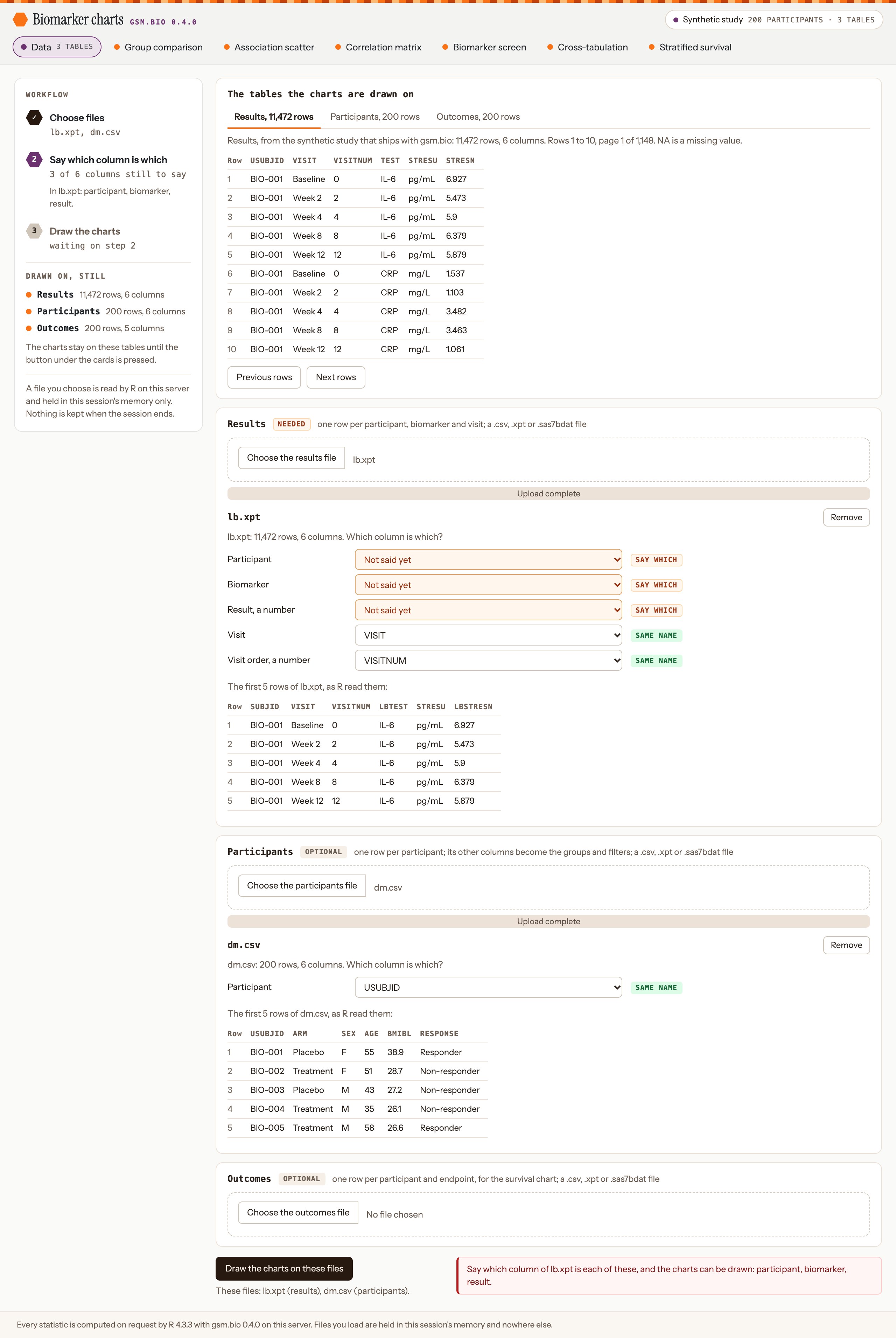896x1338 pixels.
Task: Click the Next rows button
Action: coord(336,377)
